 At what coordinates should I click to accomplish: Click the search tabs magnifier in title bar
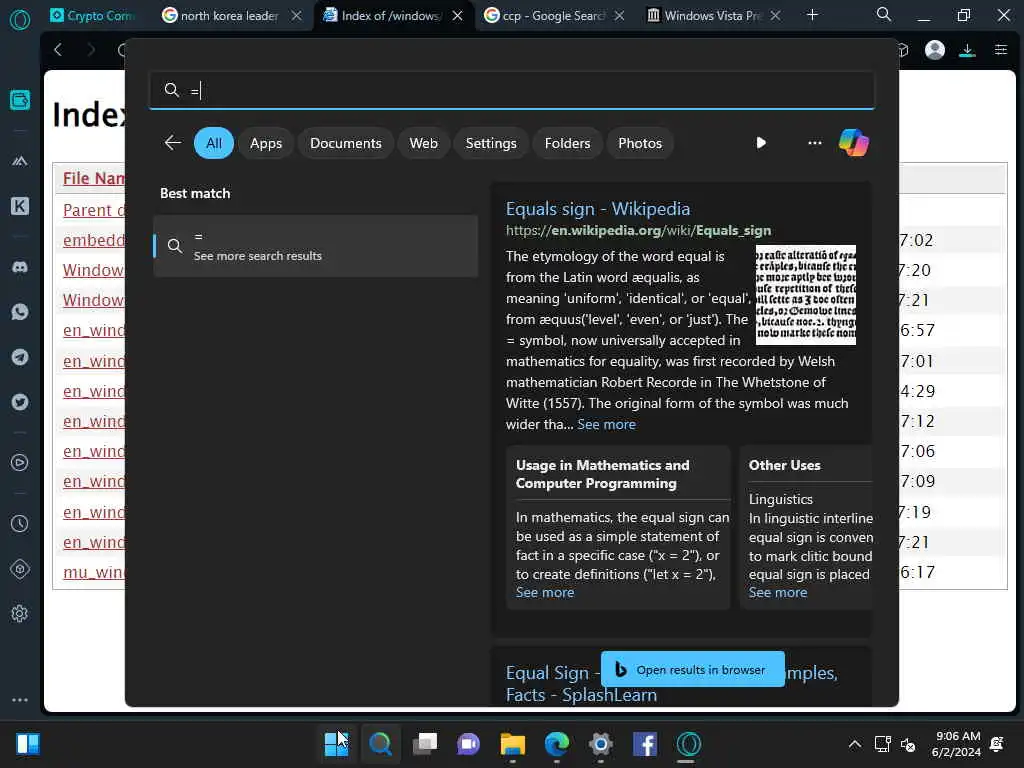(884, 14)
